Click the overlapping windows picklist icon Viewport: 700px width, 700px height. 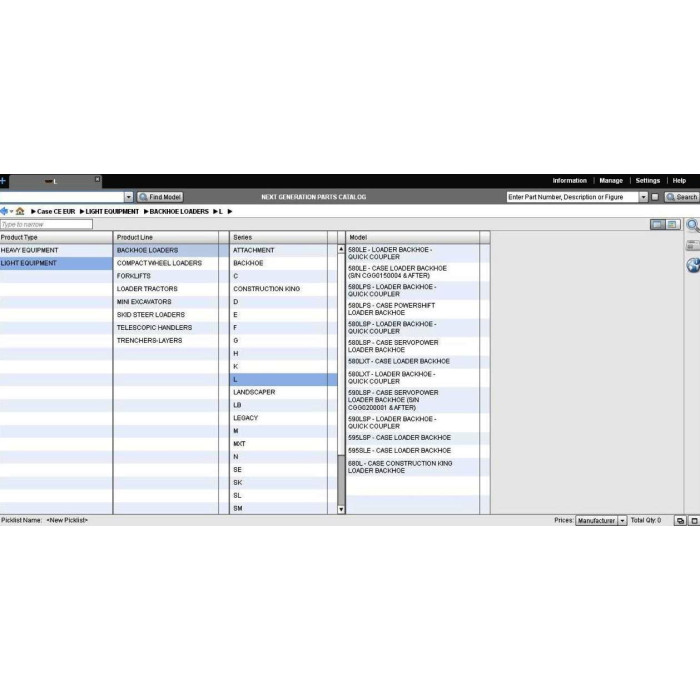click(680, 521)
